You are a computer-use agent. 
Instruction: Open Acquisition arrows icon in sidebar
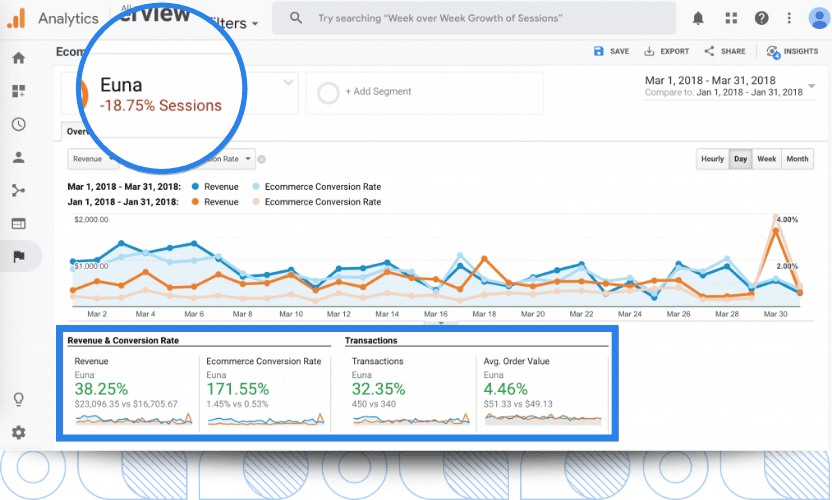19,191
